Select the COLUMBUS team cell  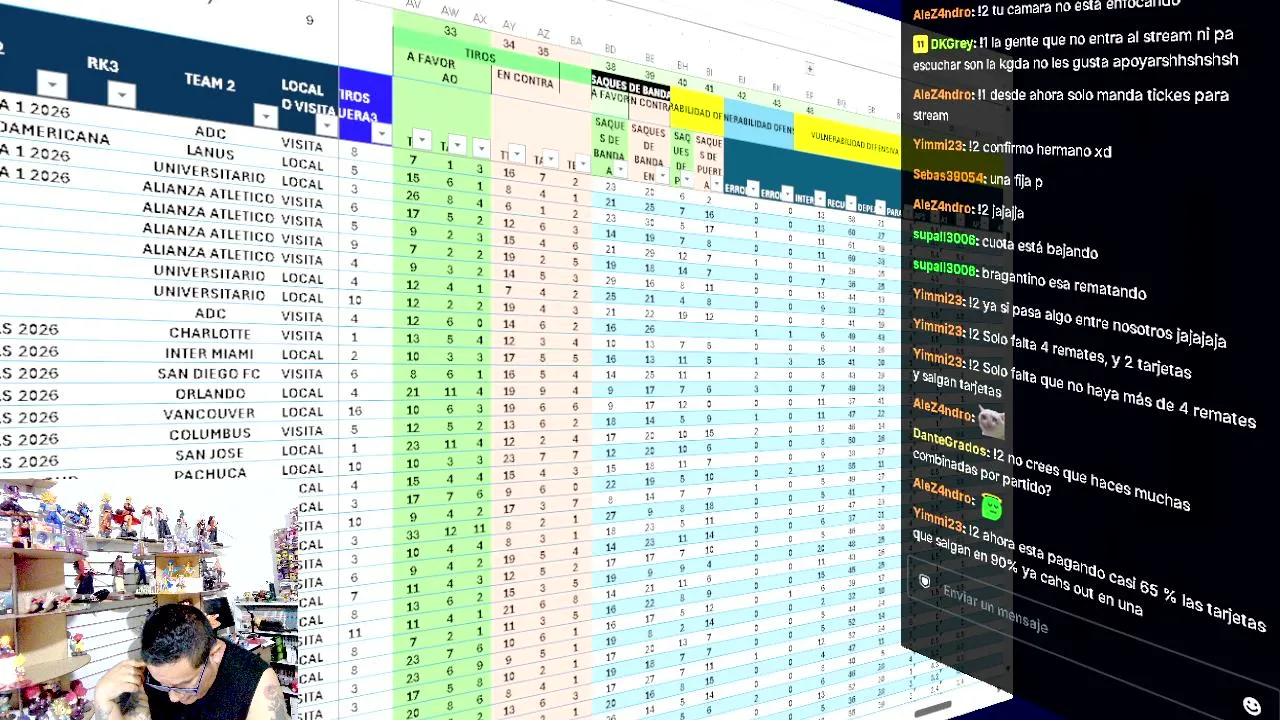[210, 433]
